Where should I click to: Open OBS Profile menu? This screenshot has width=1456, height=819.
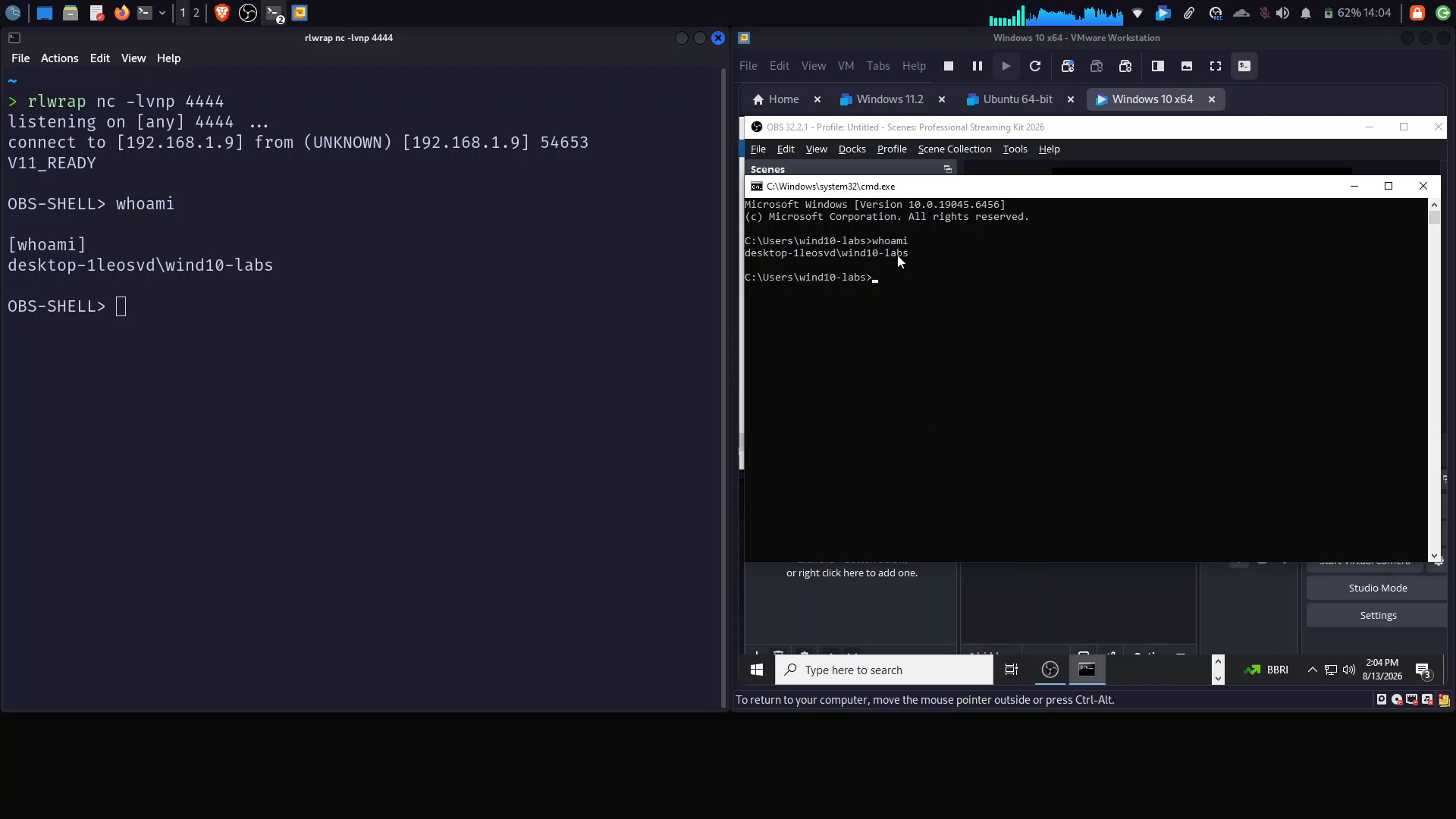tap(892, 149)
